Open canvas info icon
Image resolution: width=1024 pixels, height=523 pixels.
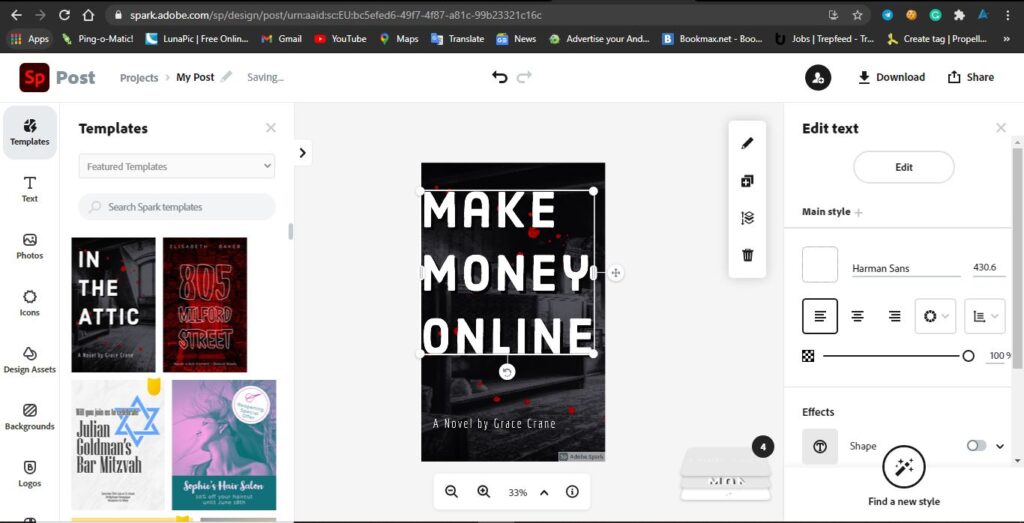pyautogui.click(x=572, y=492)
